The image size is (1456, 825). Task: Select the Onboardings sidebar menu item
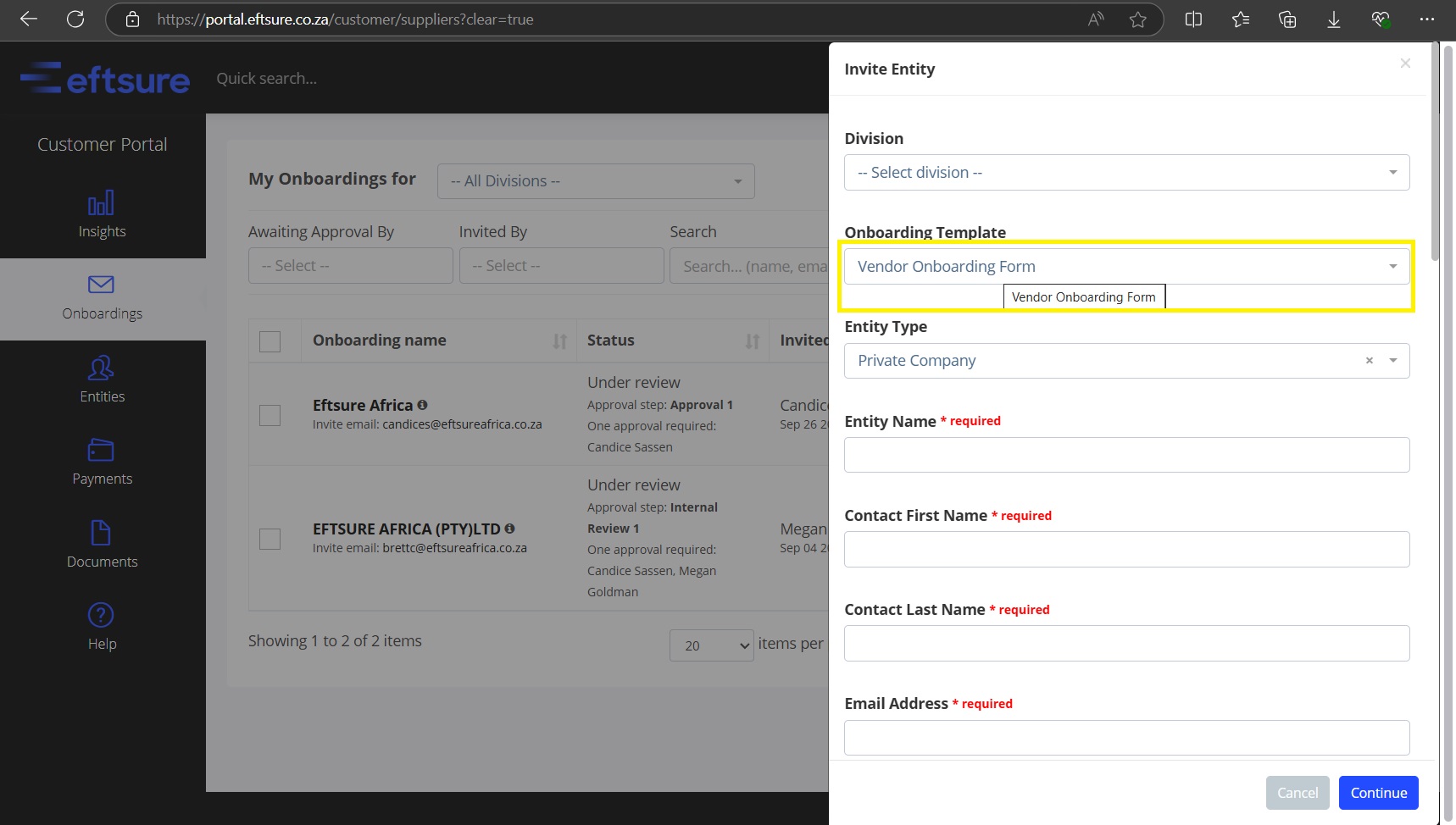point(102,298)
